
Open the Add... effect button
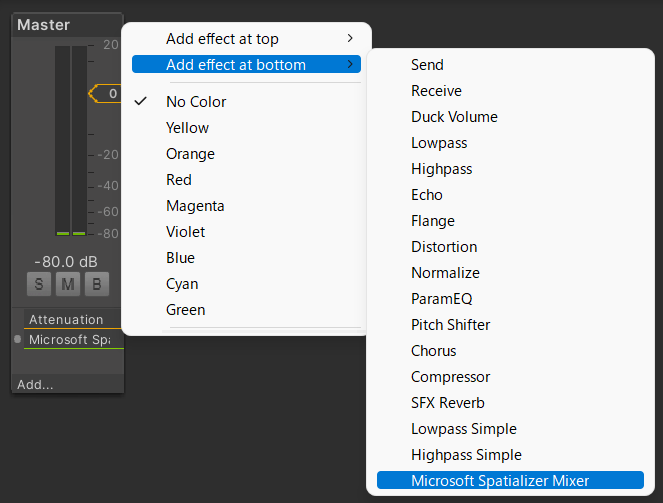coord(36,384)
